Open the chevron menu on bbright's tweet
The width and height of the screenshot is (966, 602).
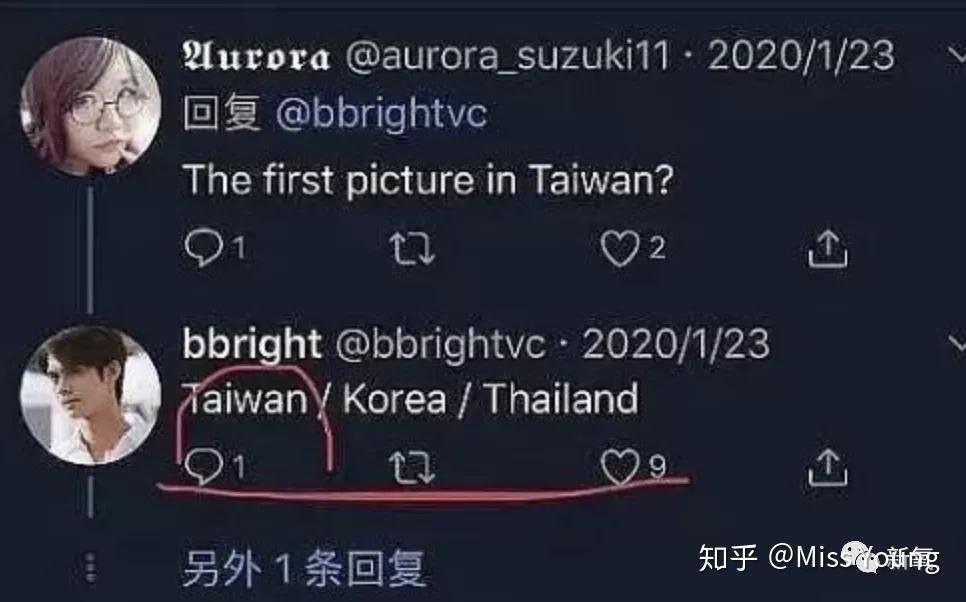point(957,343)
